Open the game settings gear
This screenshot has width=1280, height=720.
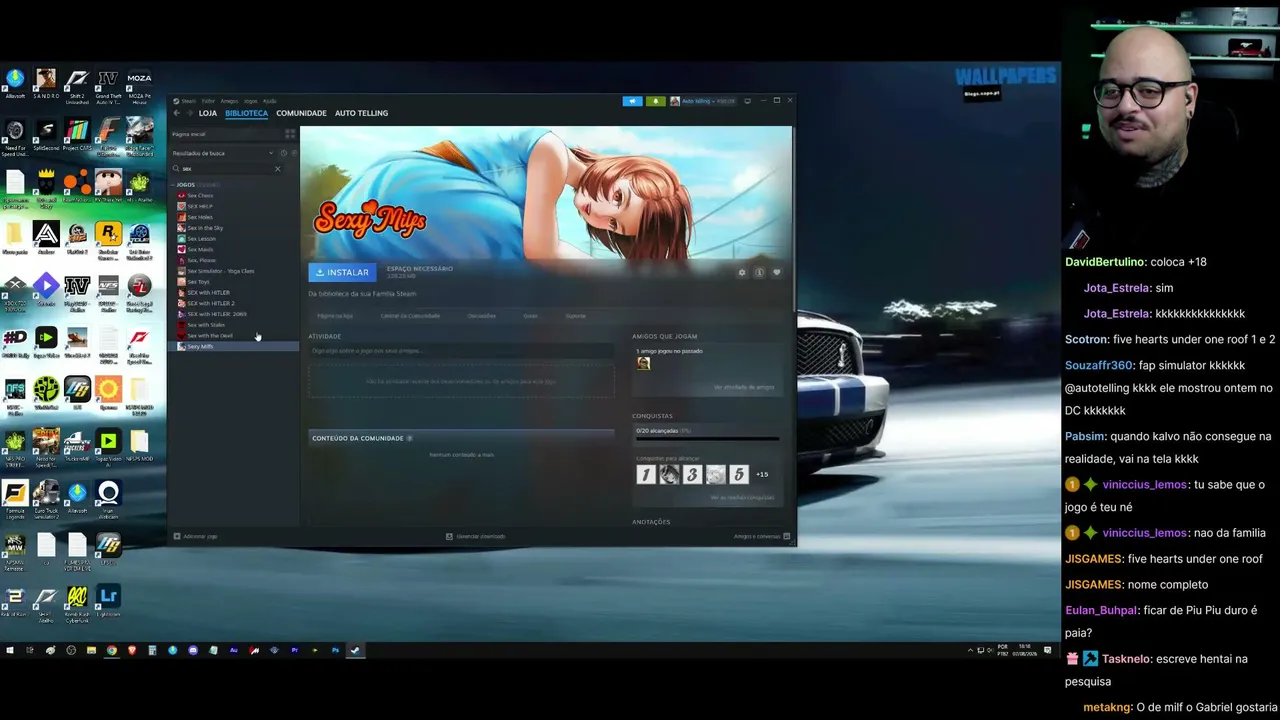[x=742, y=272]
